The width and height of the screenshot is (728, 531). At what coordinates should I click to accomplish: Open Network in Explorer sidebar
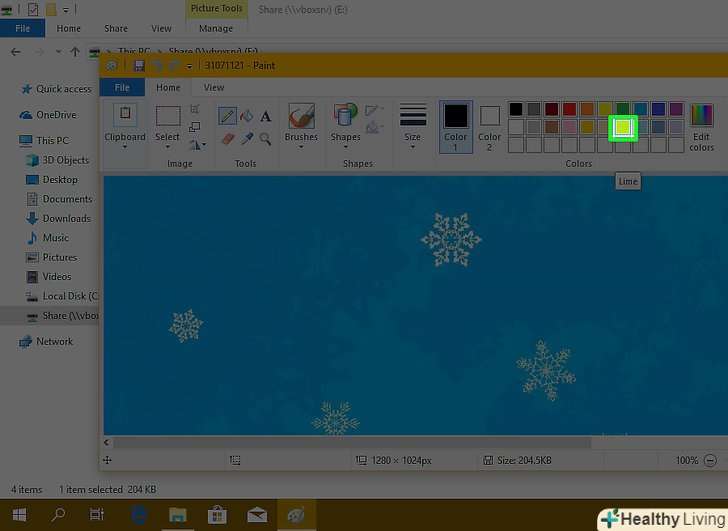[x=46, y=342]
